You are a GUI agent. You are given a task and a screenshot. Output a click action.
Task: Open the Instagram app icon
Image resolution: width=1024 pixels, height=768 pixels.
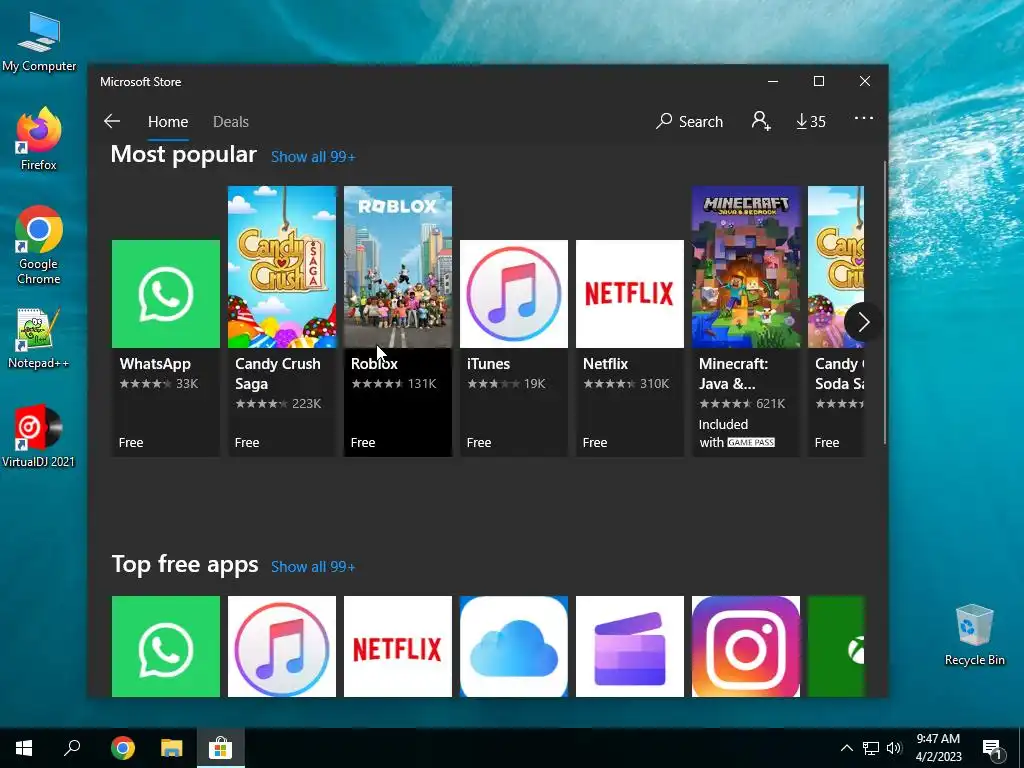tap(746, 647)
